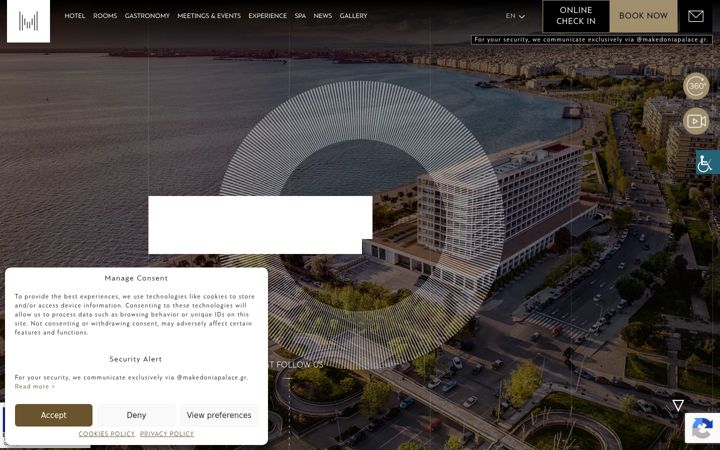Select Meetings & Events menu item
The image size is (720, 450).
[x=209, y=16]
